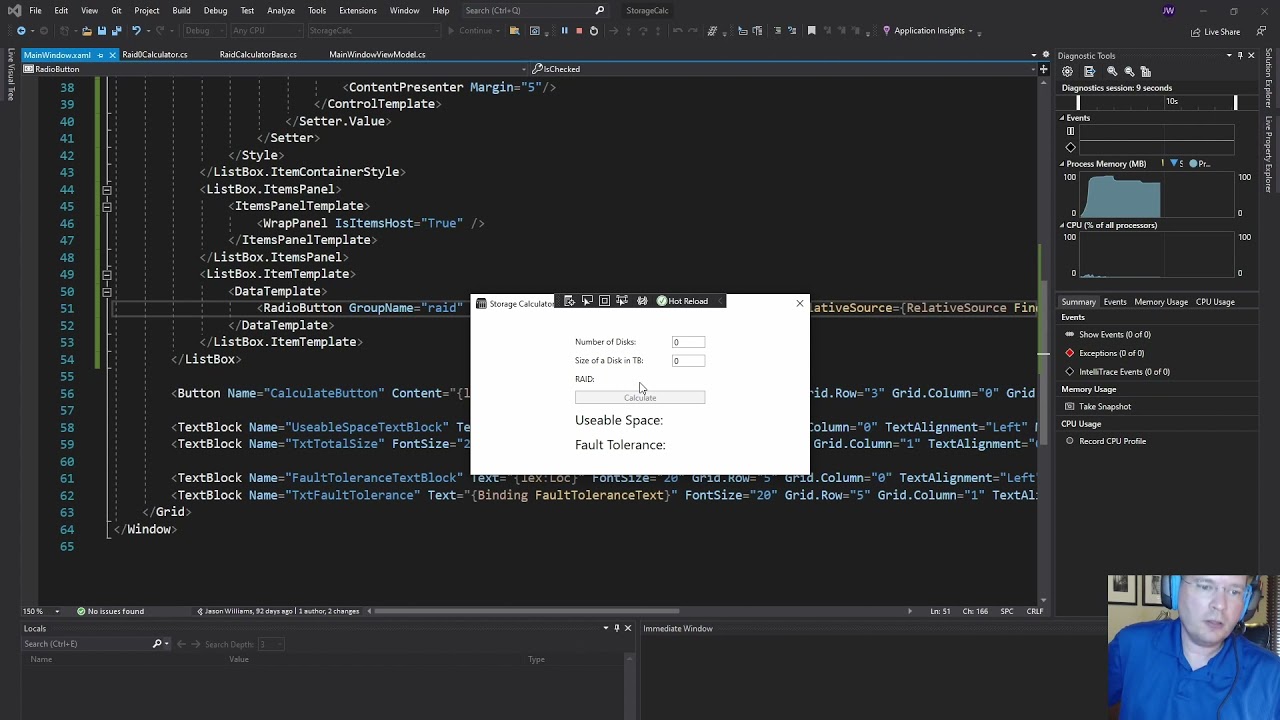Click the diamond icon in Events track
1280x720 pixels.
pyautogui.click(x=1070, y=148)
